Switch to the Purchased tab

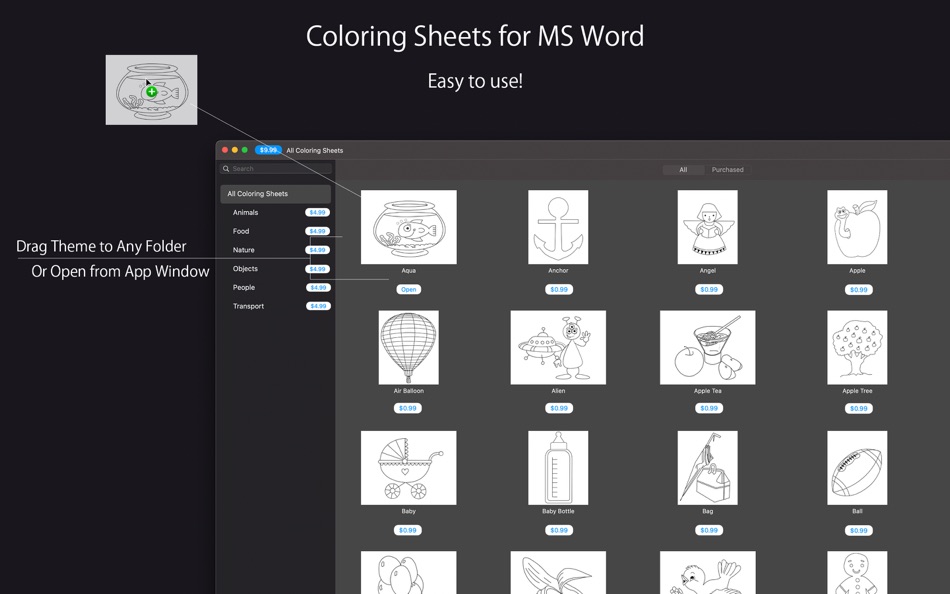pos(727,170)
